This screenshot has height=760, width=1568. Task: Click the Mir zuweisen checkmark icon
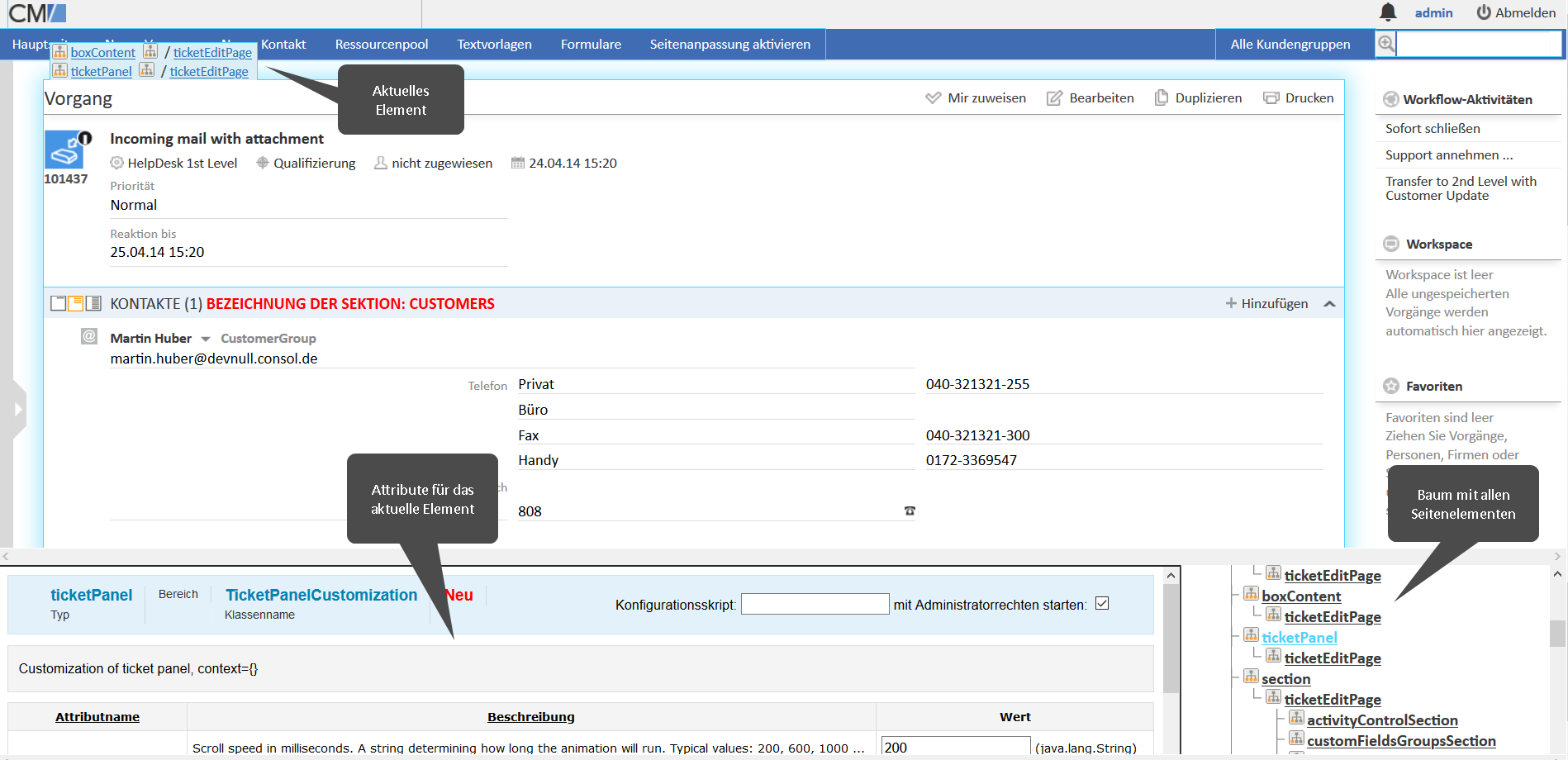933,98
